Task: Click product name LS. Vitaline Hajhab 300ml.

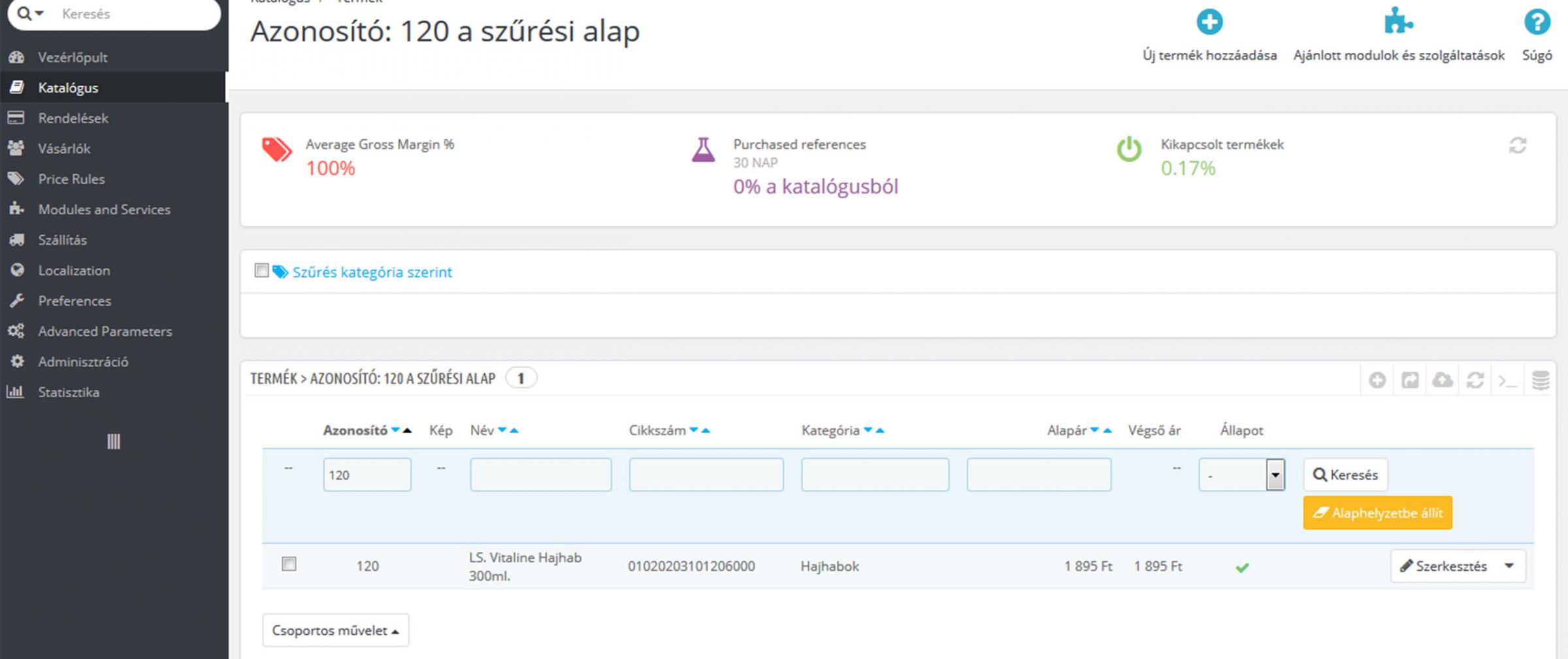Action: (x=525, y=567)
